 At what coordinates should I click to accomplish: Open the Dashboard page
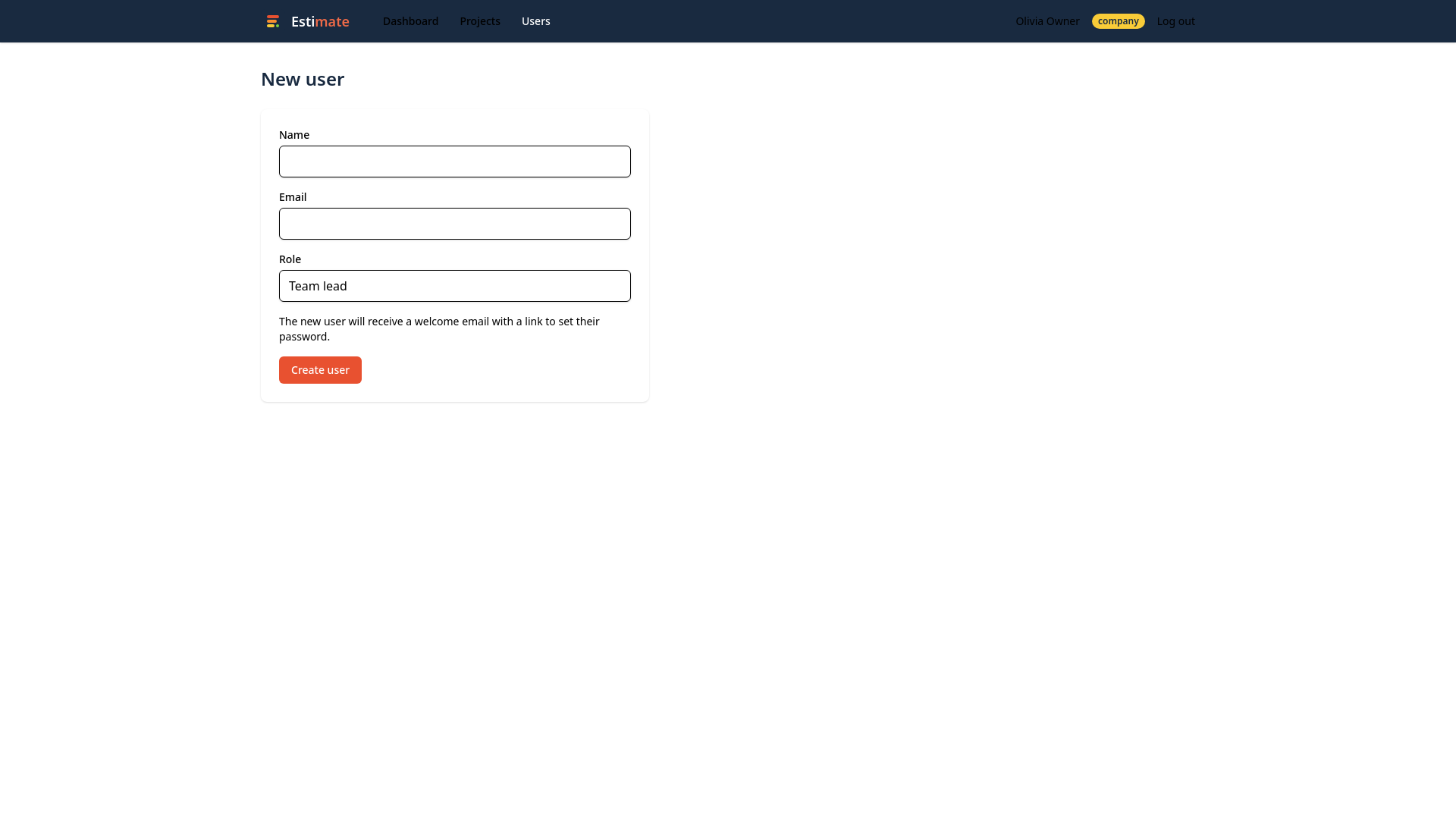pos(410,21)
